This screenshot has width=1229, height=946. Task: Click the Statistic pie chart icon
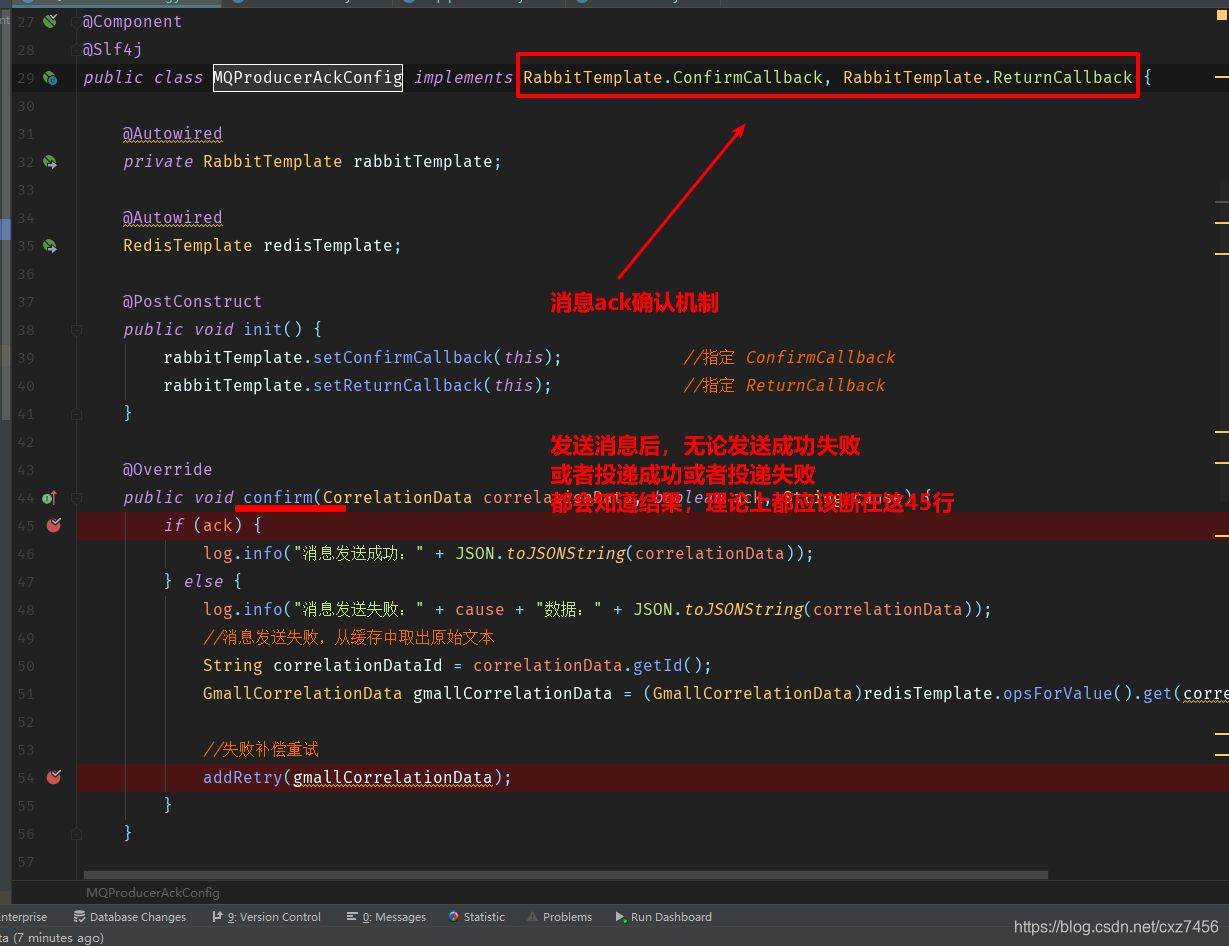click(454, 917)
